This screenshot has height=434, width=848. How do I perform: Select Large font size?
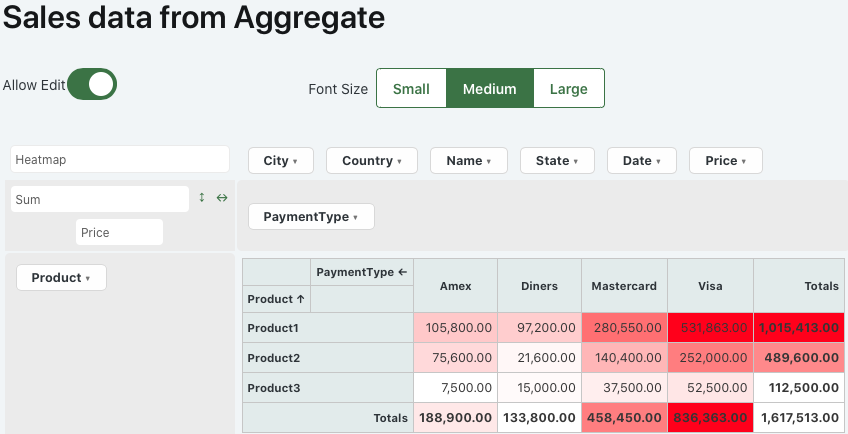click(x=568, y=88)
